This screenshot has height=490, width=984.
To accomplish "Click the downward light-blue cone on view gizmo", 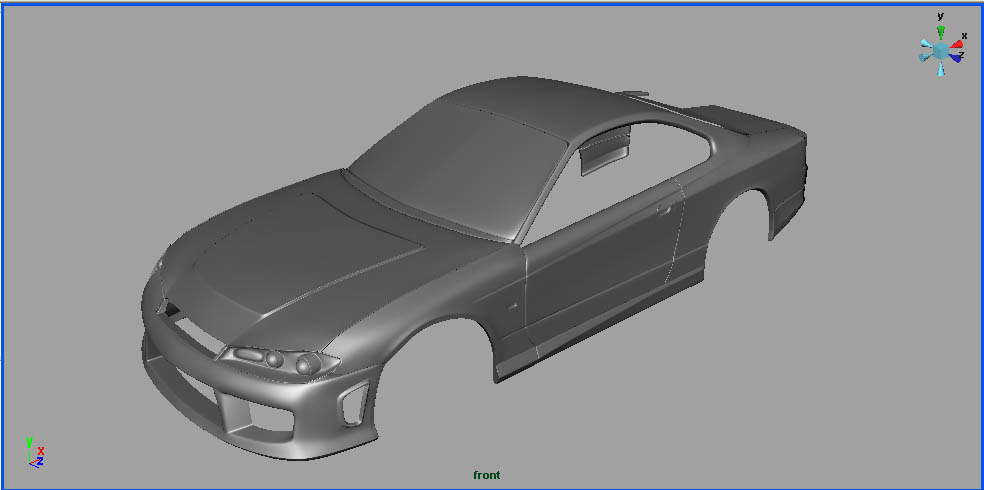I will [x=941, y=68].
